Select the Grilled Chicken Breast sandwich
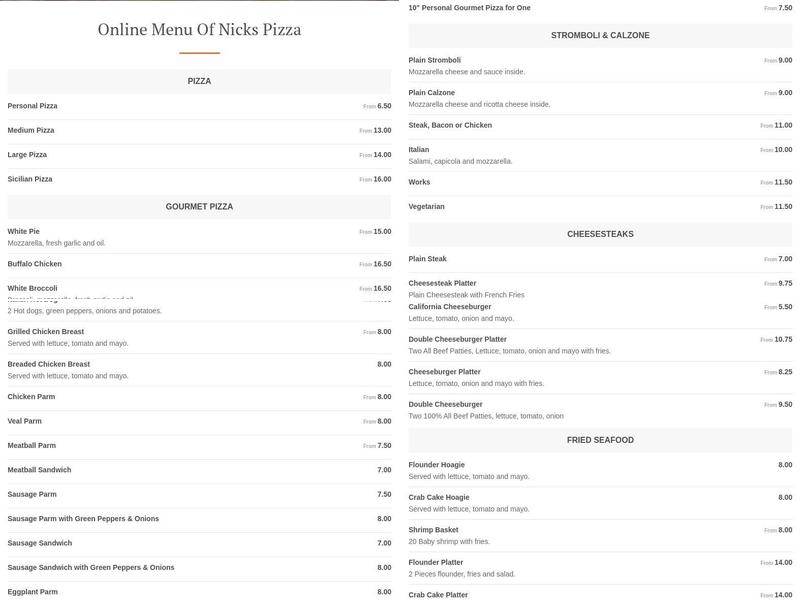 (46, 332)
